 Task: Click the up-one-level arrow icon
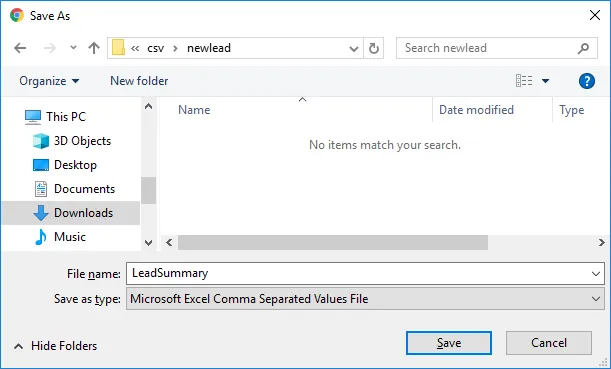pos(94,48)
